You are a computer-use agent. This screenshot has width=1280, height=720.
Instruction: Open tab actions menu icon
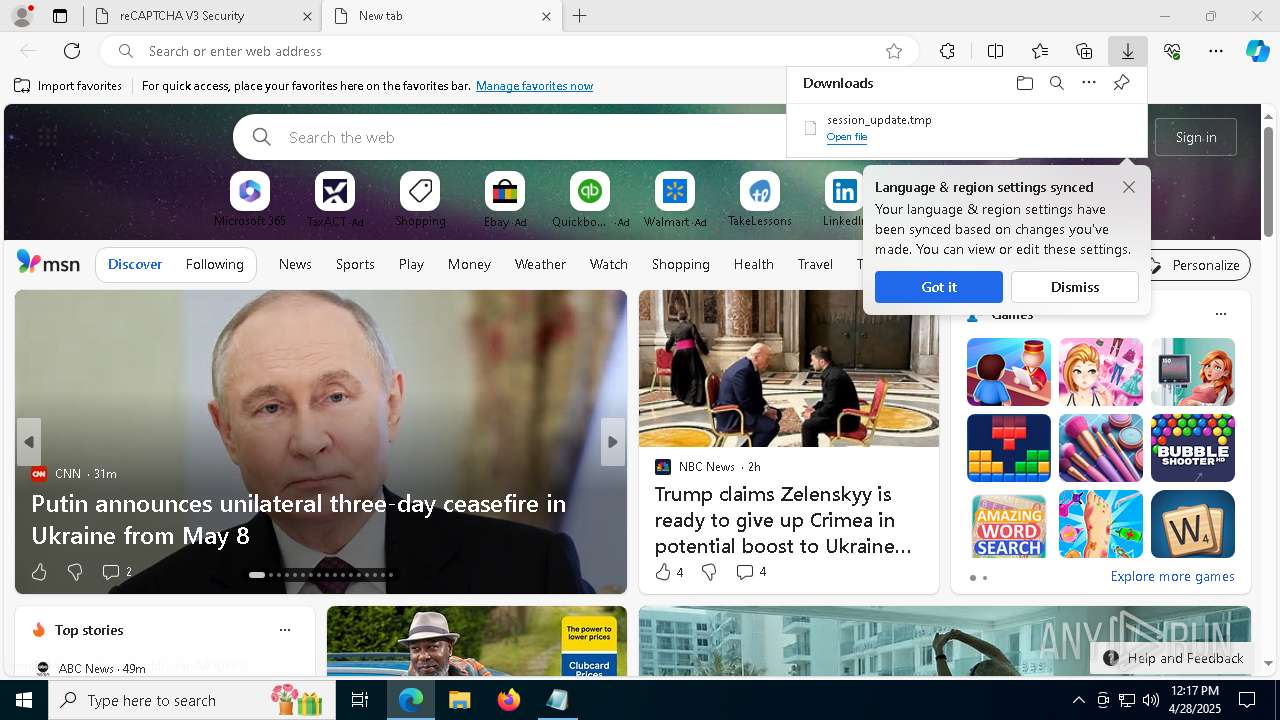[60, 16]
